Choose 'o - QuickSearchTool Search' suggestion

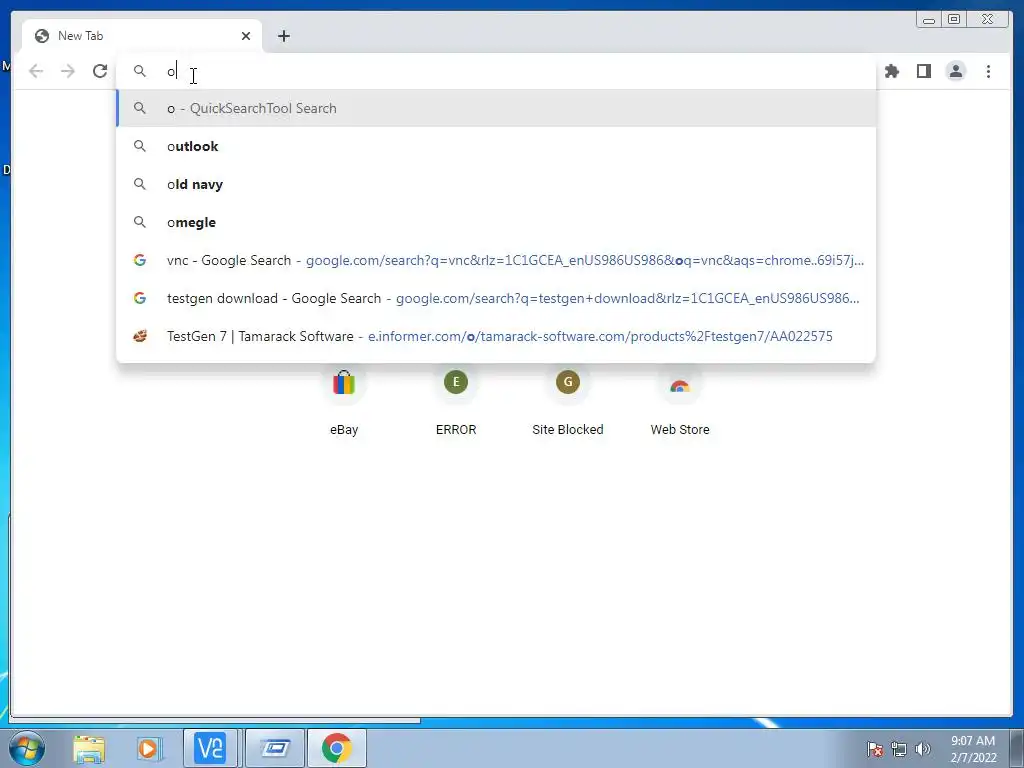[x=496, y=108]
